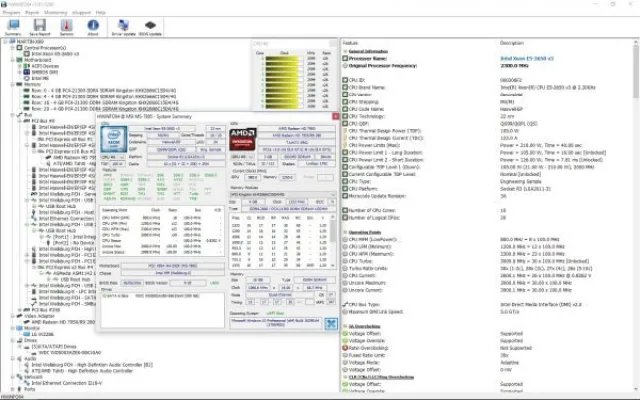Click the blue X icon beside Operating System field
Image resolution: width=640 pixels, height=400 pixels.
[x=331, y=324]
